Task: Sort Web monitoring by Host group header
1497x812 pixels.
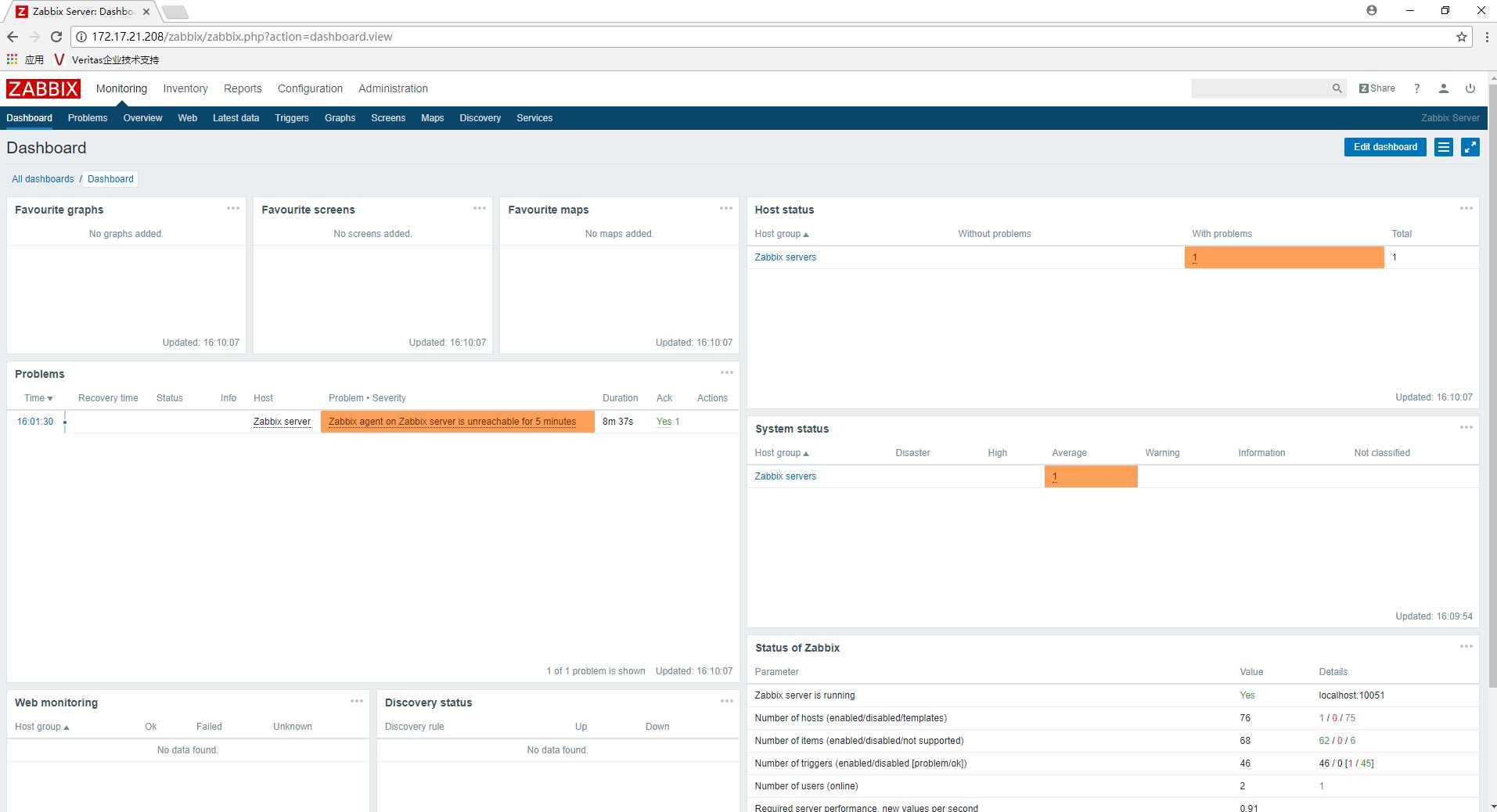Action: coord(41,727)
